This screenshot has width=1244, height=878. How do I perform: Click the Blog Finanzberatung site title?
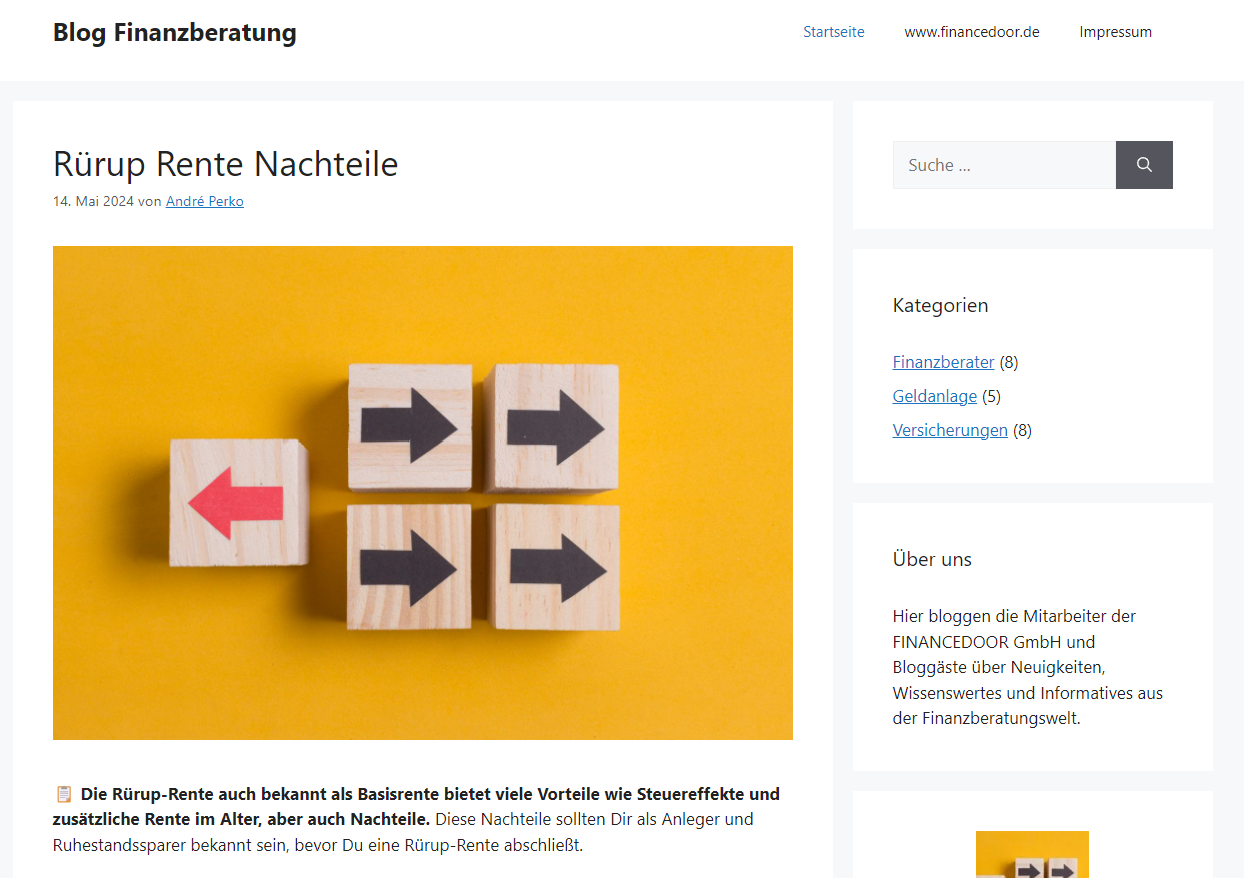(174, 33)
